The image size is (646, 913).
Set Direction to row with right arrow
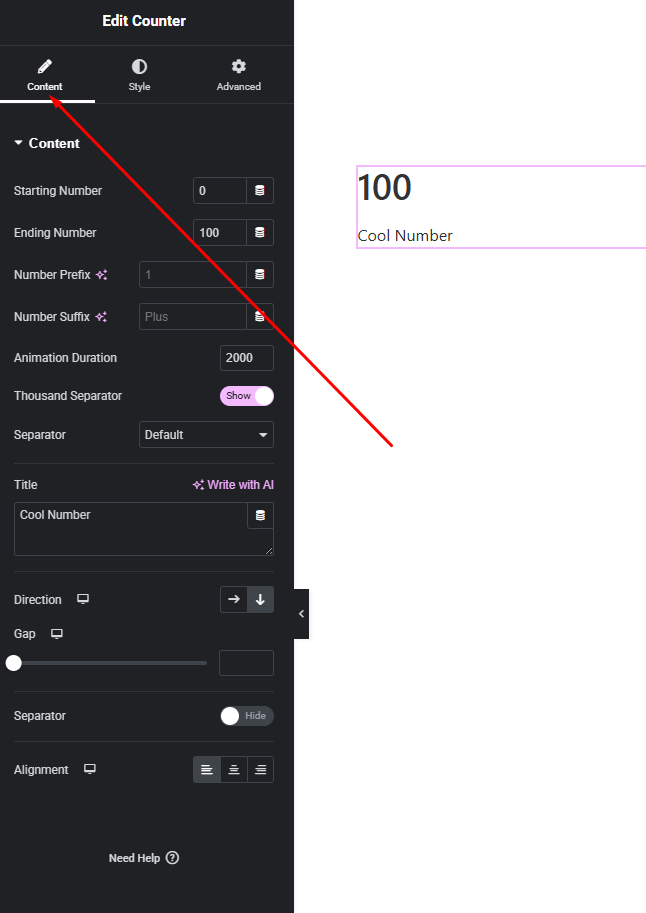point(234,600)
